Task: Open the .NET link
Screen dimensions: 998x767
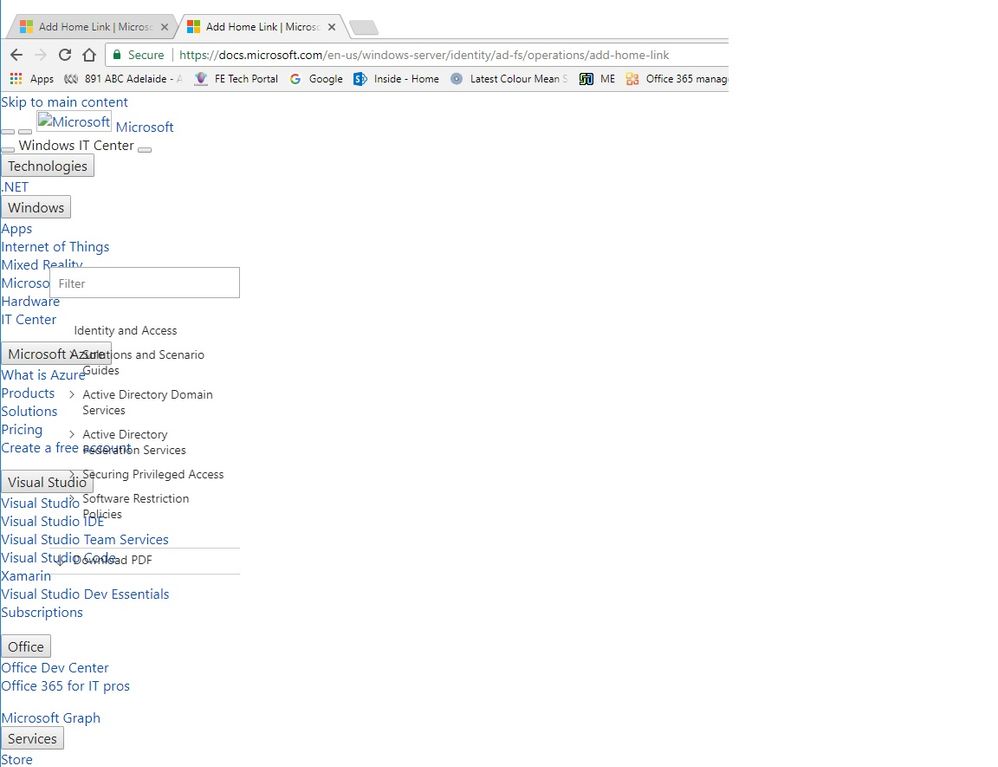Action: [15, 187]
